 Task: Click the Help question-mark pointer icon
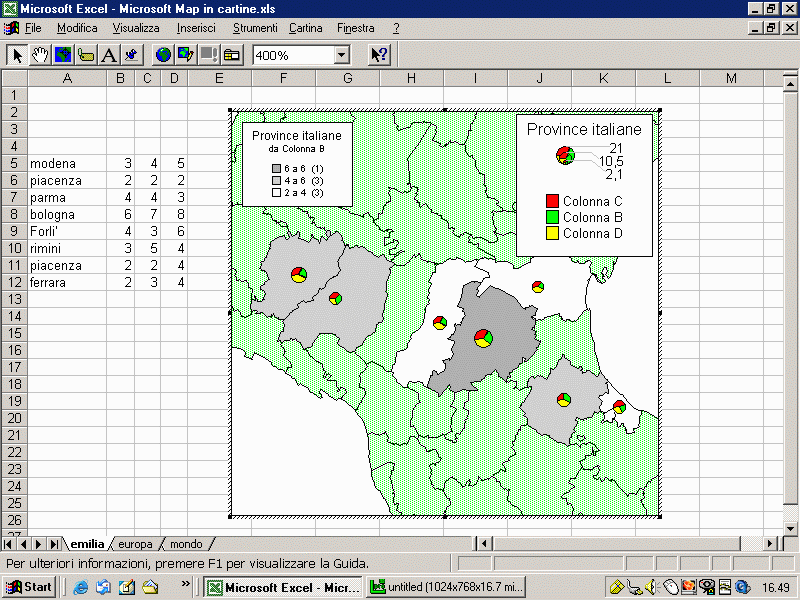click(379, 55)
